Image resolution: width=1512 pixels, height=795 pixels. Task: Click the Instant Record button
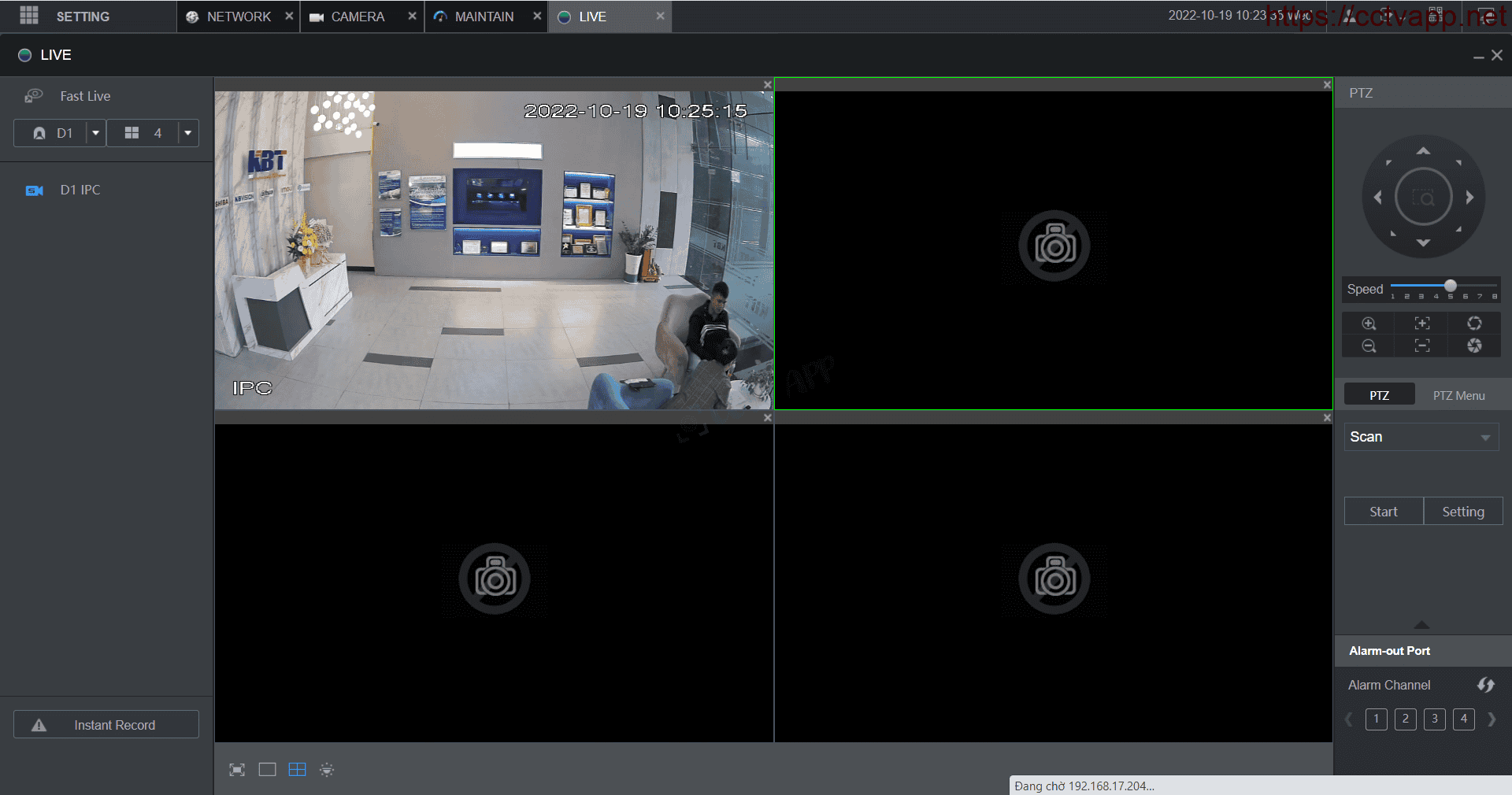(106, 725)
